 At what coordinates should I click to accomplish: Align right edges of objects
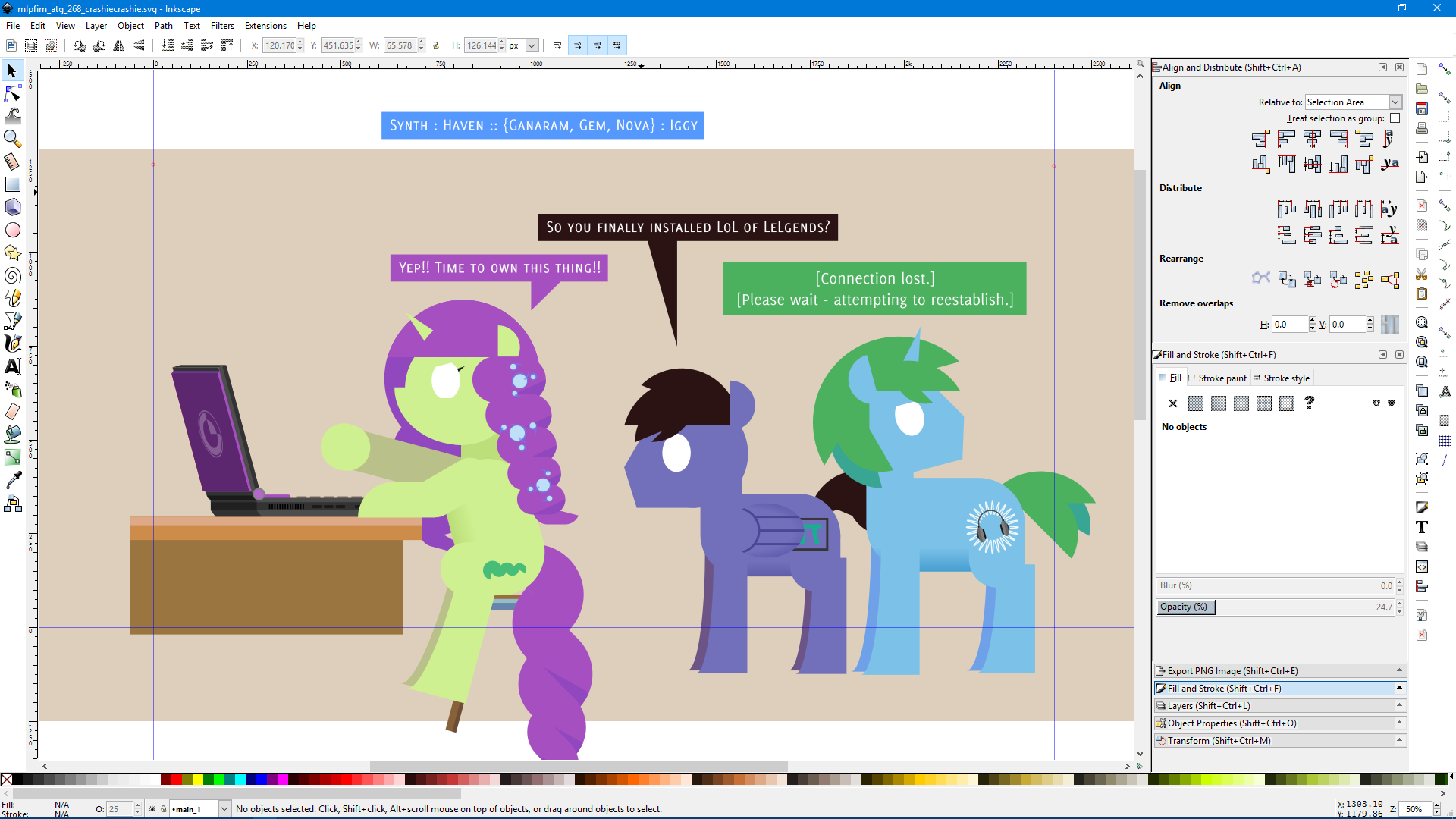click(1339, 139)
